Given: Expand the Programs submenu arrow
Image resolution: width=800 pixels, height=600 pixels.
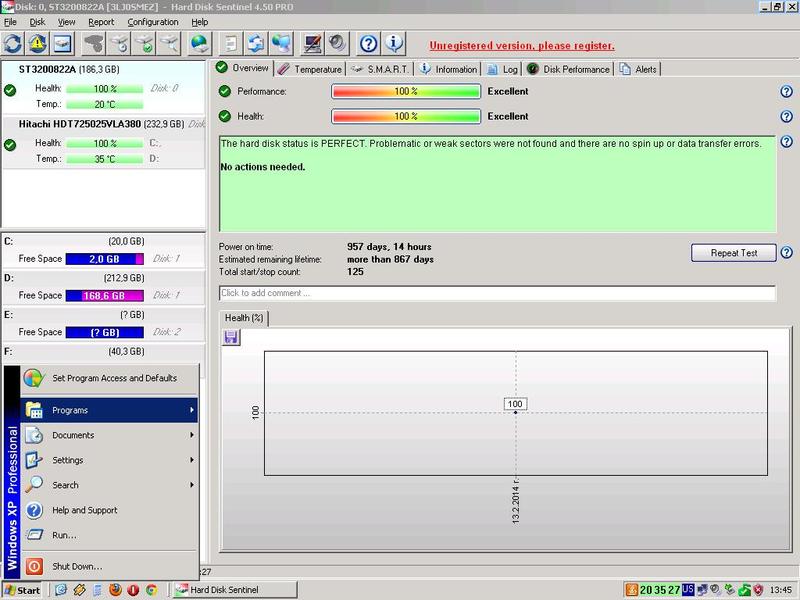Looking at the screenshot, I should (x=192, y=410).
